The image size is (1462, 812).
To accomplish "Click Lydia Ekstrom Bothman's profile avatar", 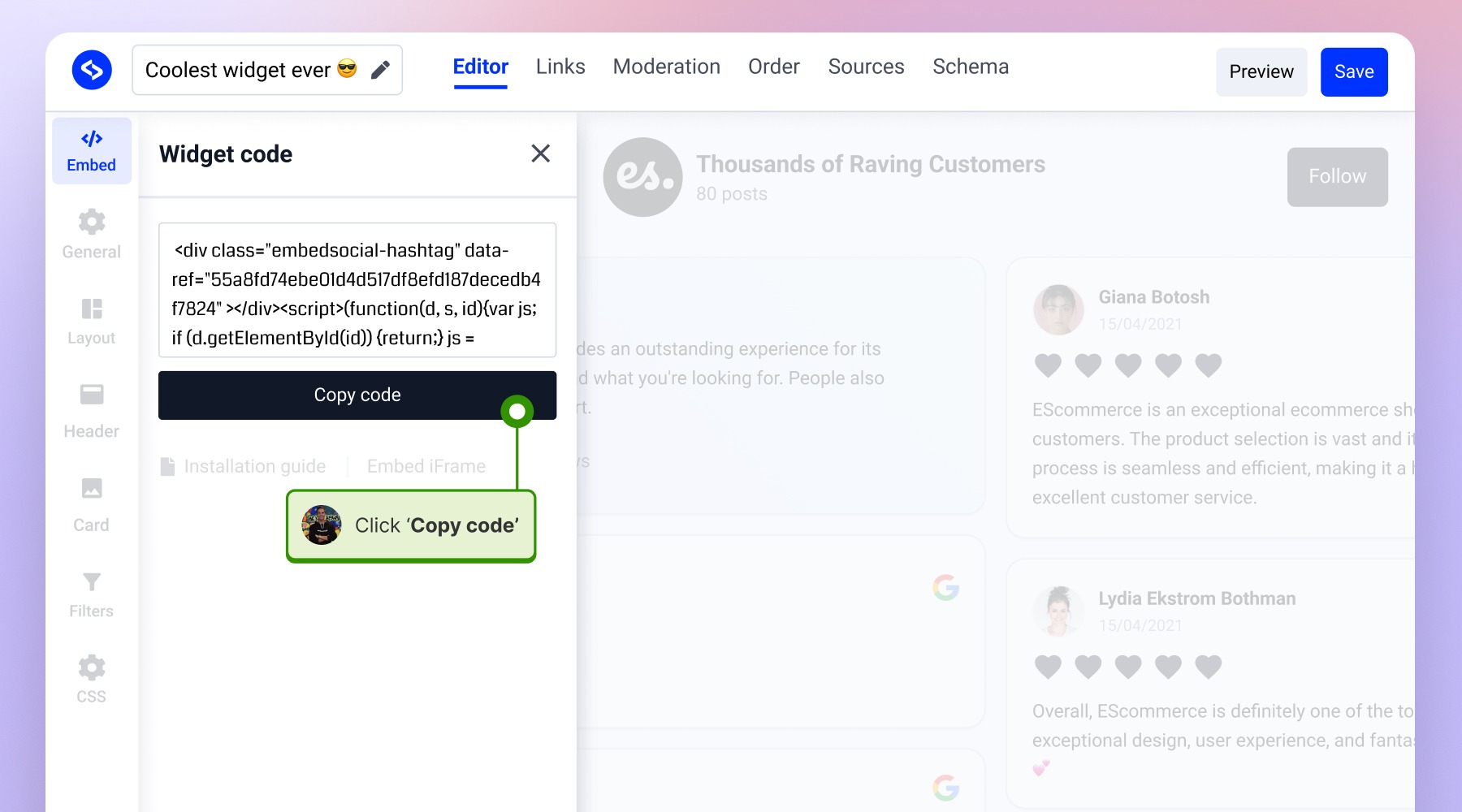I will click(1058, 611).
